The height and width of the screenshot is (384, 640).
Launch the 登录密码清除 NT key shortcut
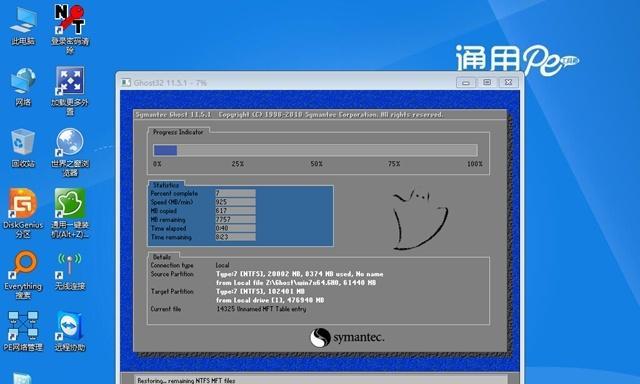[x=70, y=29]
